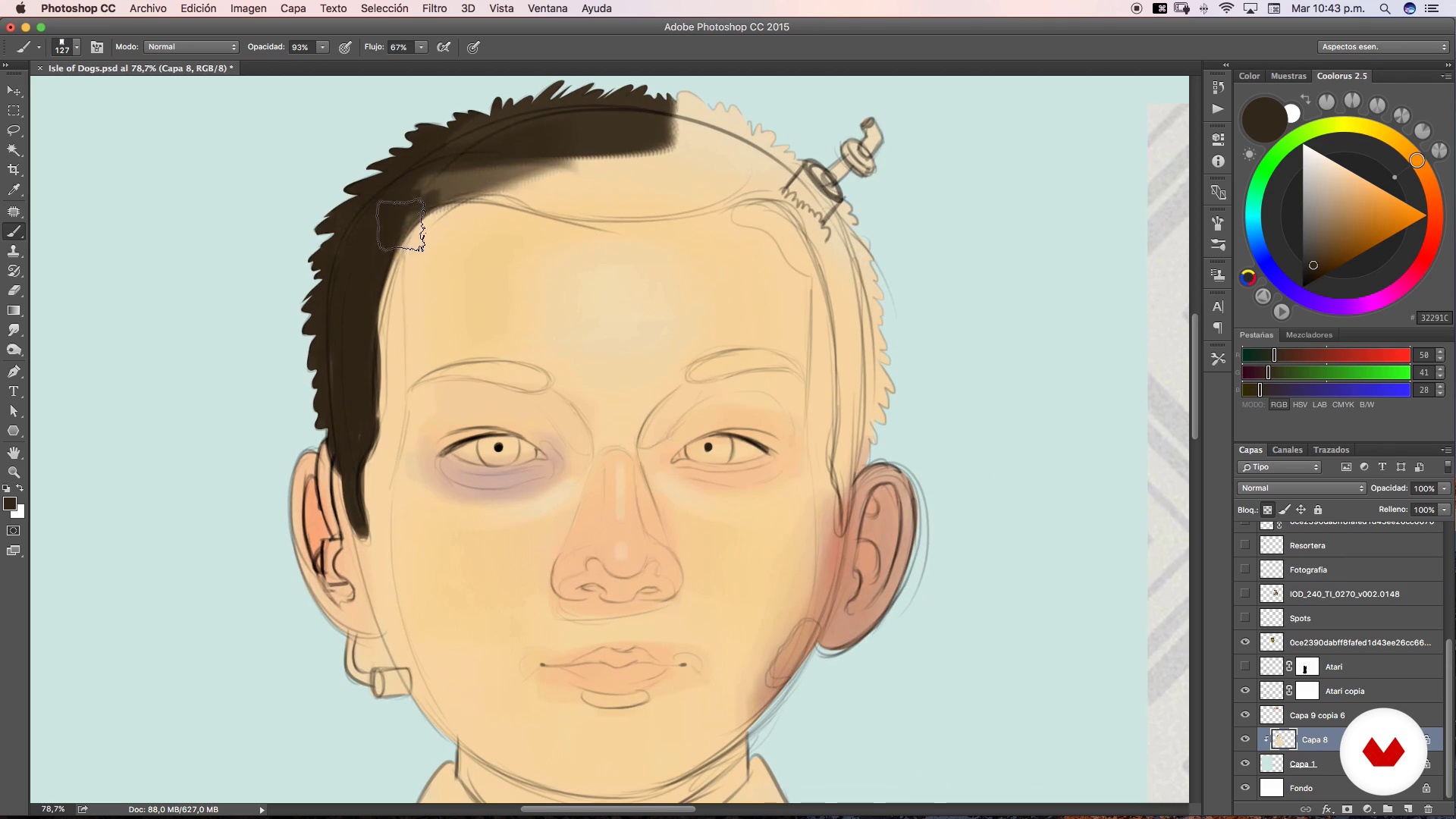Switch to the Trazados tab

click(x=1332, y=450)
